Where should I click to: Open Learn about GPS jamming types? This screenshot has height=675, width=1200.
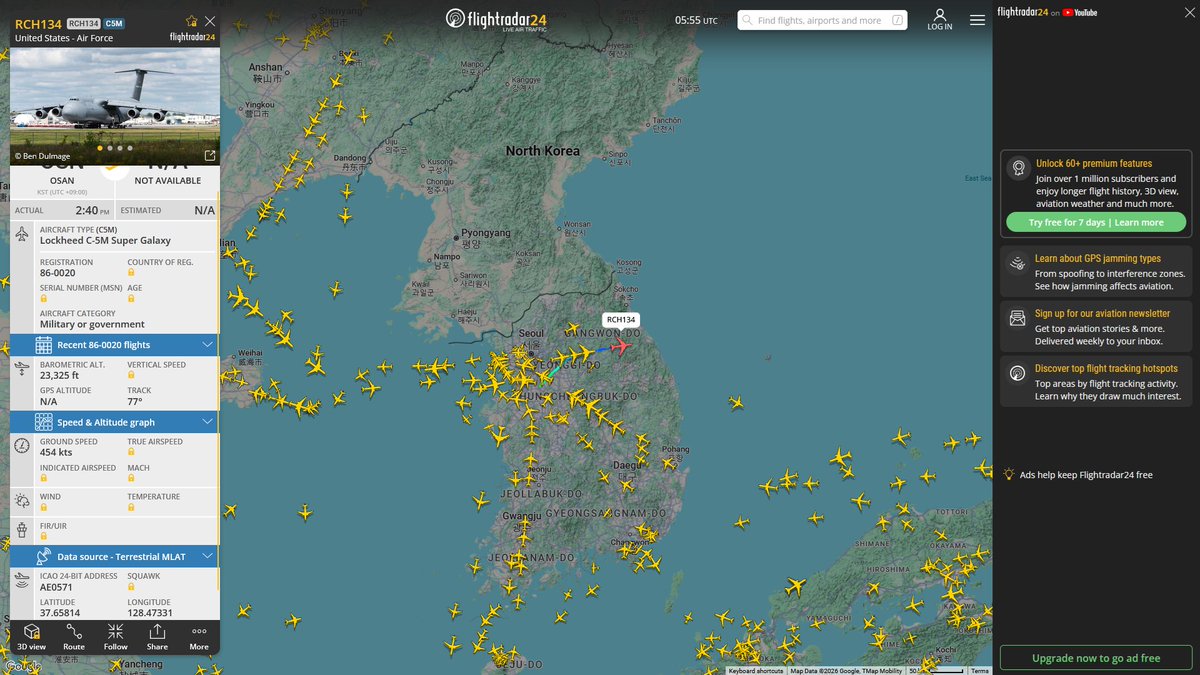tap(1097, 272)
